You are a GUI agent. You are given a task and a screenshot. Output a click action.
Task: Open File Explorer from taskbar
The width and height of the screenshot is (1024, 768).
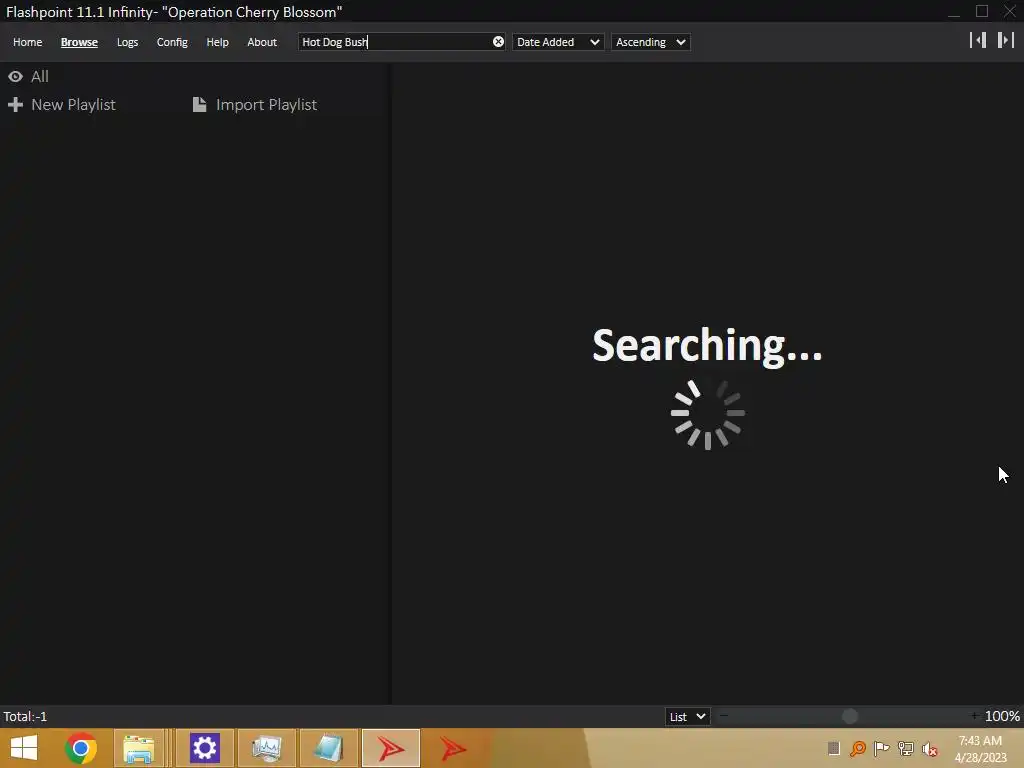[x=138, y=748]
